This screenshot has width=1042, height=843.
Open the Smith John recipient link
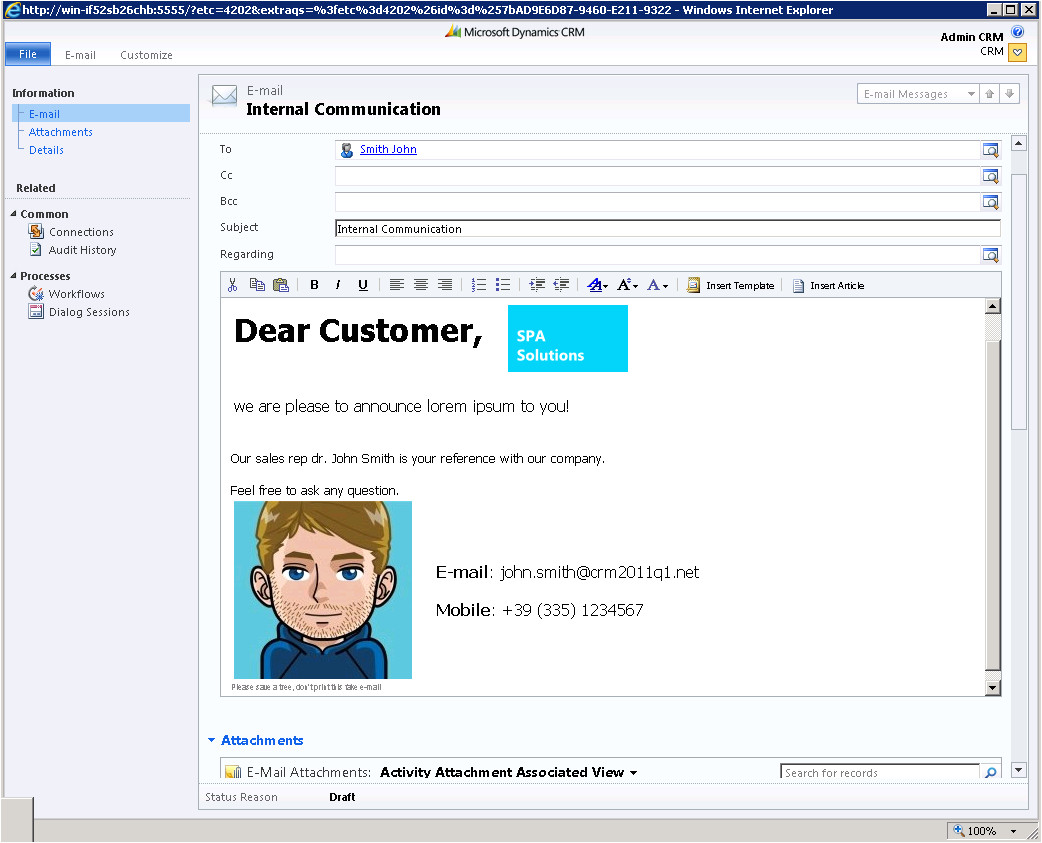tap(388, 150)
